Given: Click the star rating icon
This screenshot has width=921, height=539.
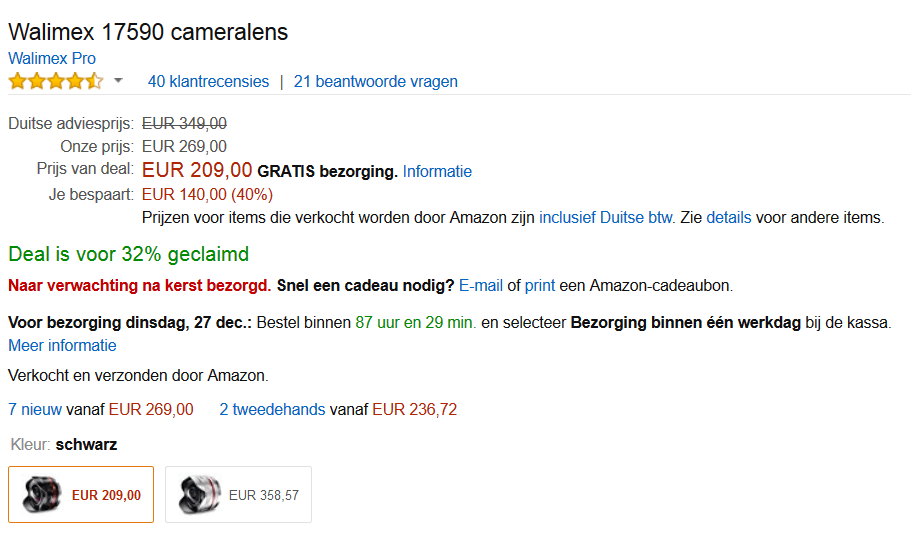Looking at the screenshot, I should [55, 81].
